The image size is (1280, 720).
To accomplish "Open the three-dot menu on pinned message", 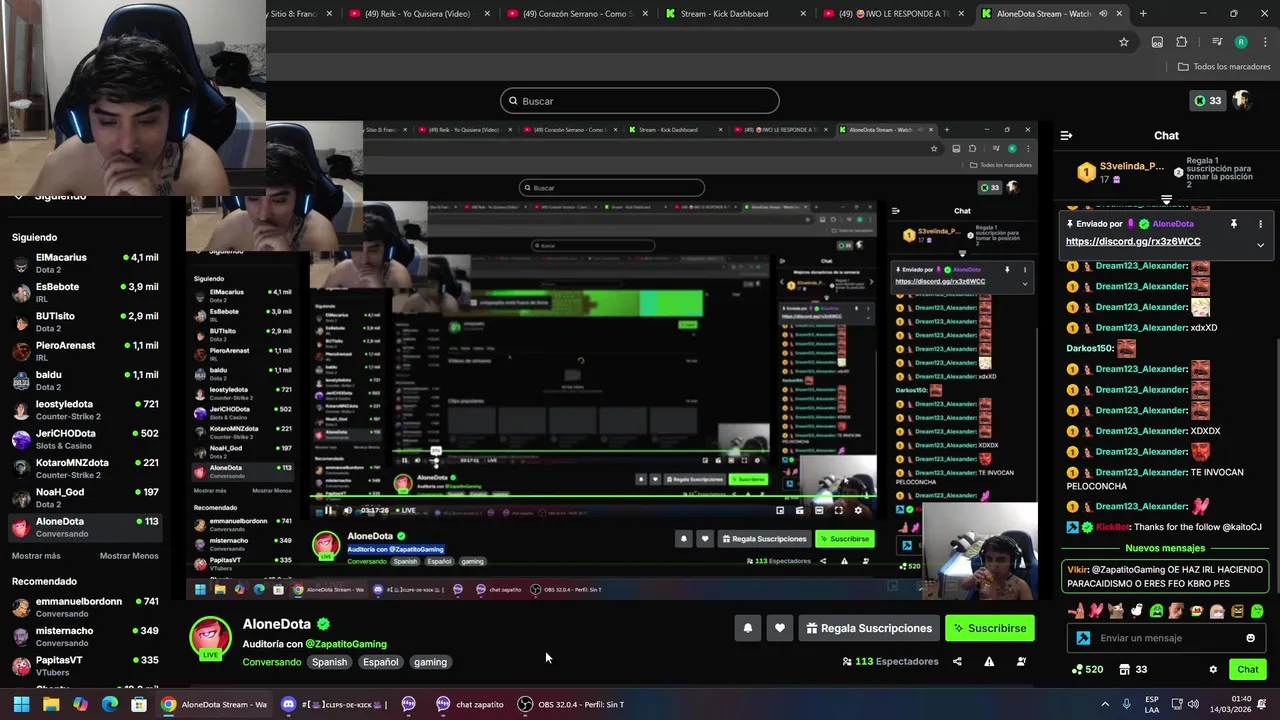I will 1260,224.
